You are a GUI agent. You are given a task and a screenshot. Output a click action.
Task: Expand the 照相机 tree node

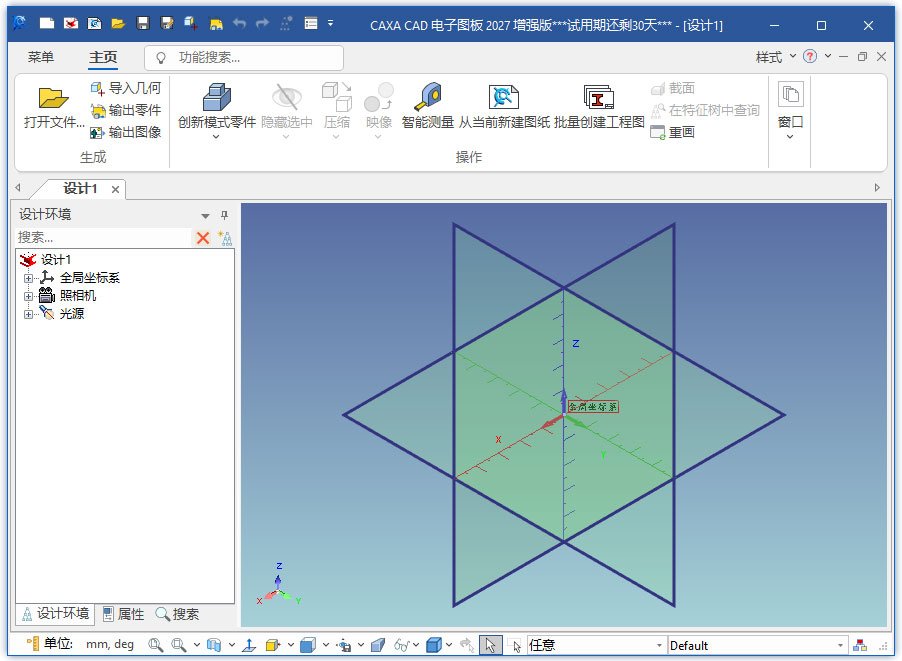point(28,296)
